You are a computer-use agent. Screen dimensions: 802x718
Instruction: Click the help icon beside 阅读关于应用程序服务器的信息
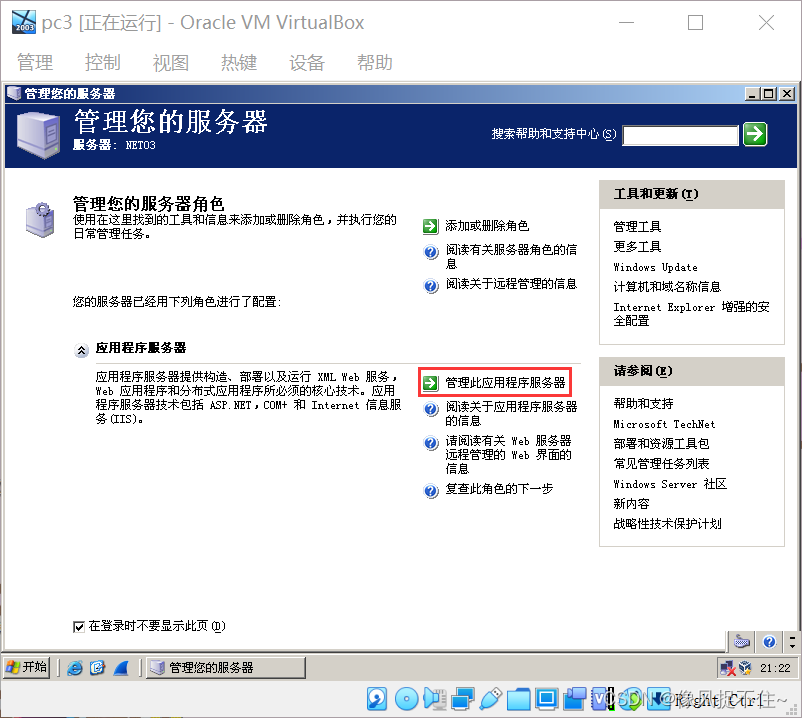431,409
